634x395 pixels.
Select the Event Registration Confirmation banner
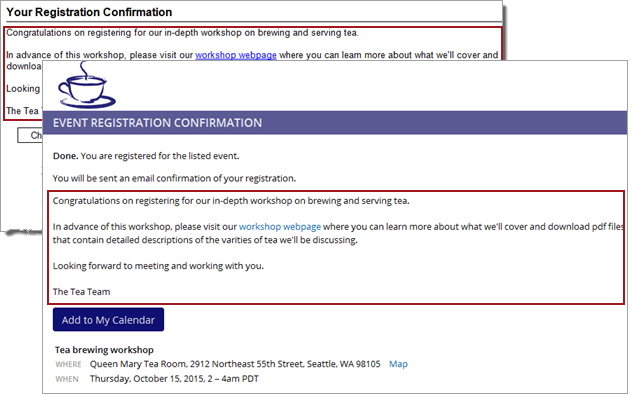(335, 123)
